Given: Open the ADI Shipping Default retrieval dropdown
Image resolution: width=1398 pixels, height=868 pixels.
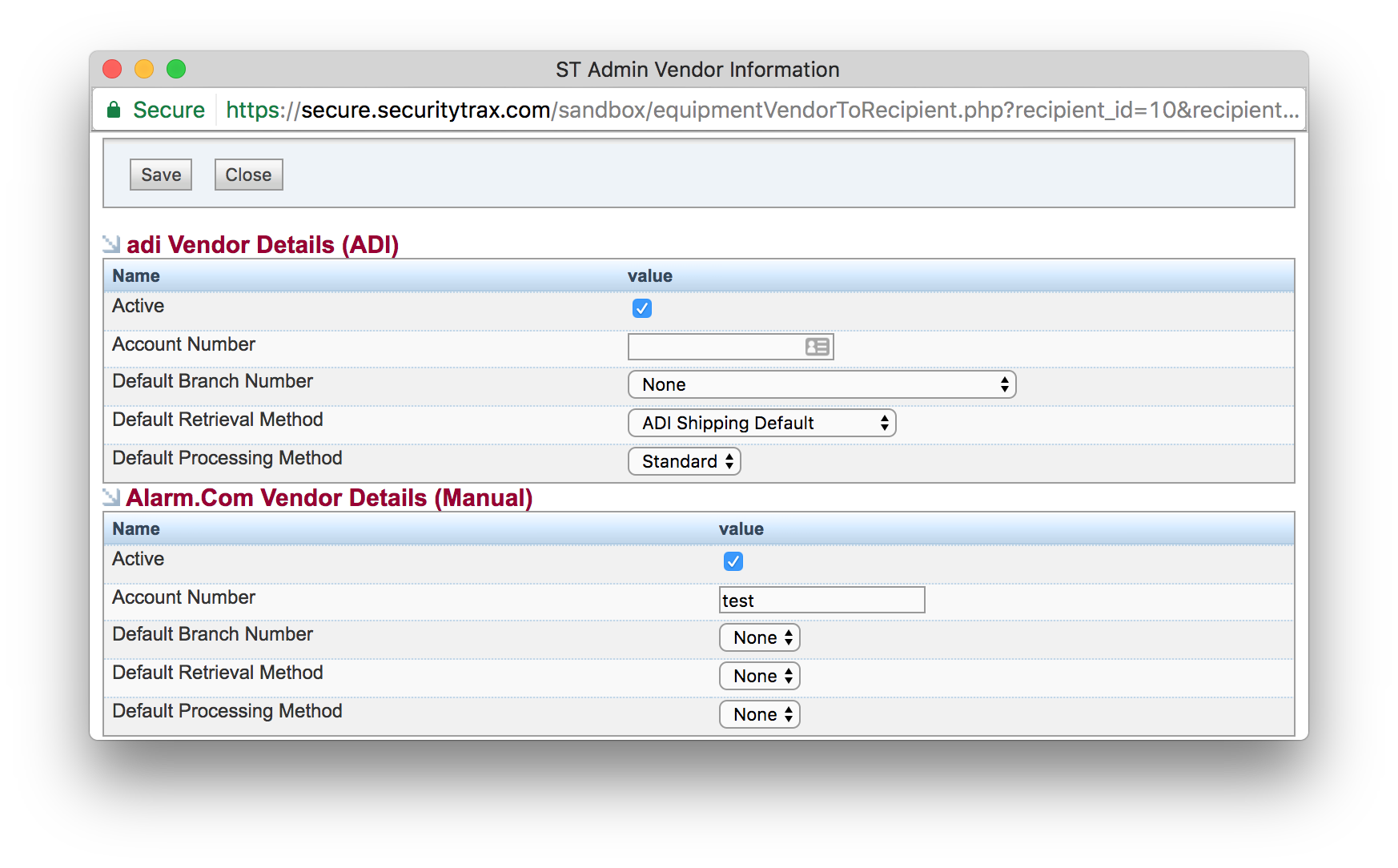Looking at the screenshot, I should pos(762,423).
